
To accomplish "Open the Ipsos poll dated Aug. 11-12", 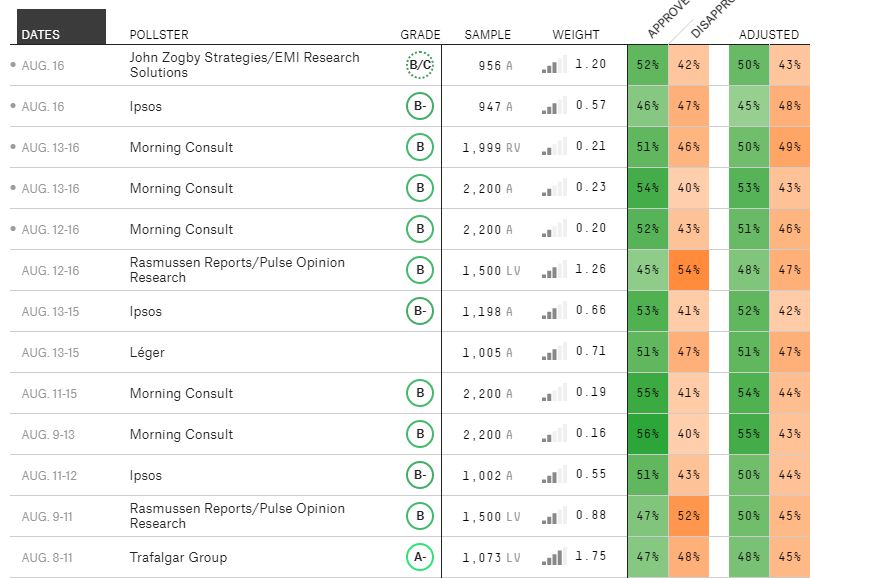I will point(146,476).
